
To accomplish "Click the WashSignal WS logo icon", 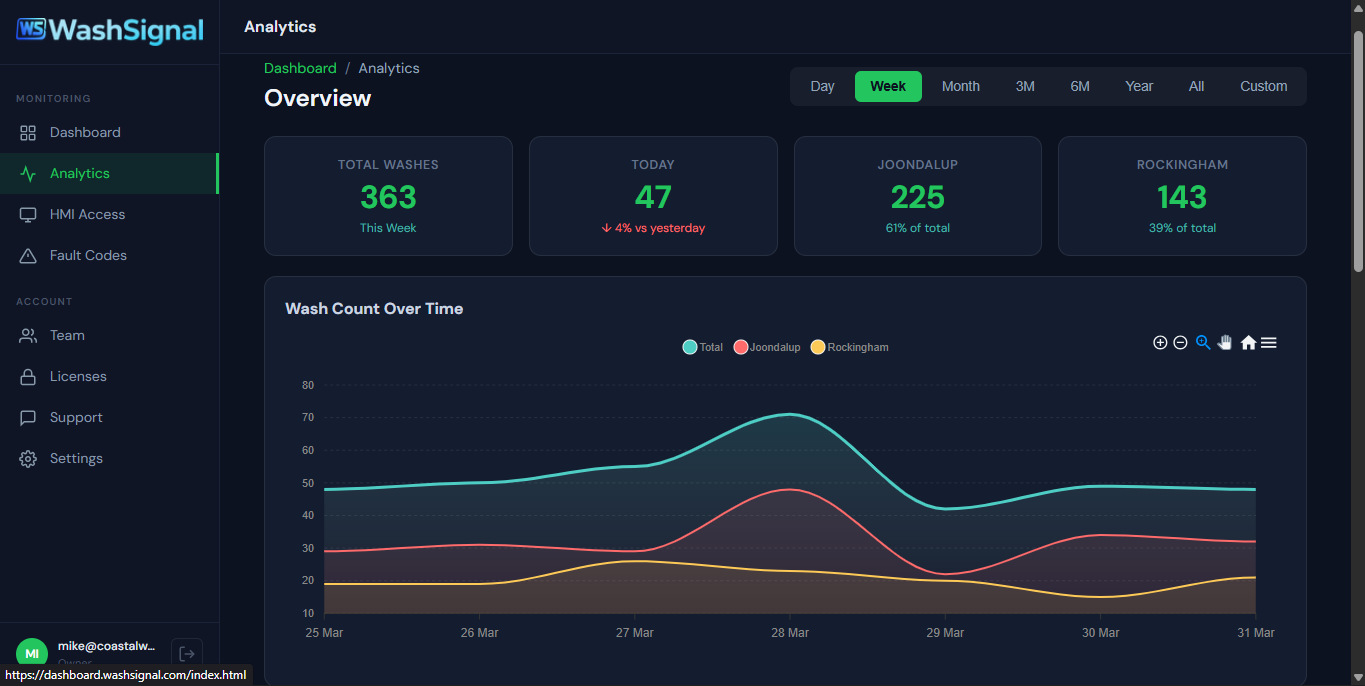I will (x=31, y=30).
